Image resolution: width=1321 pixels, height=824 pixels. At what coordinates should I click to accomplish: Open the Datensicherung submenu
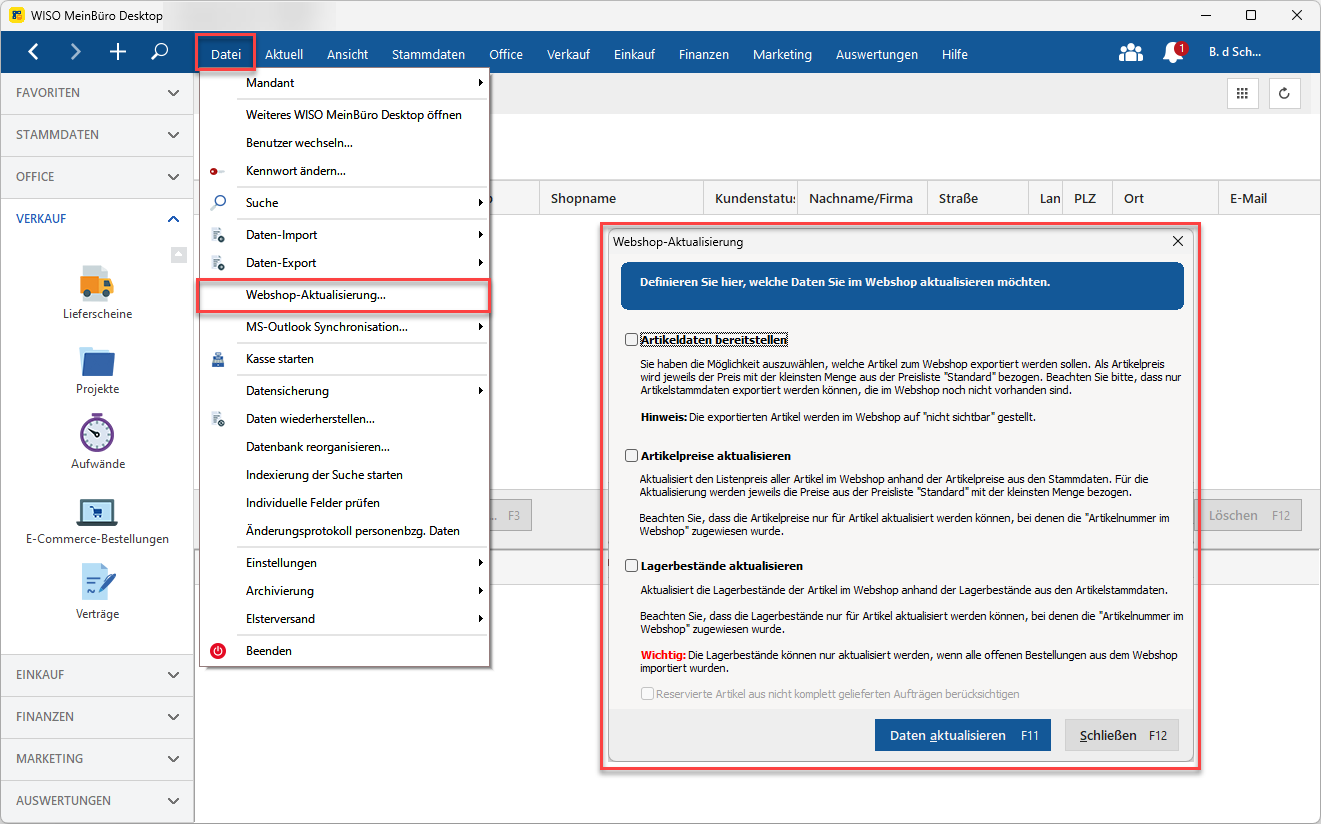(x=344, y=391)
